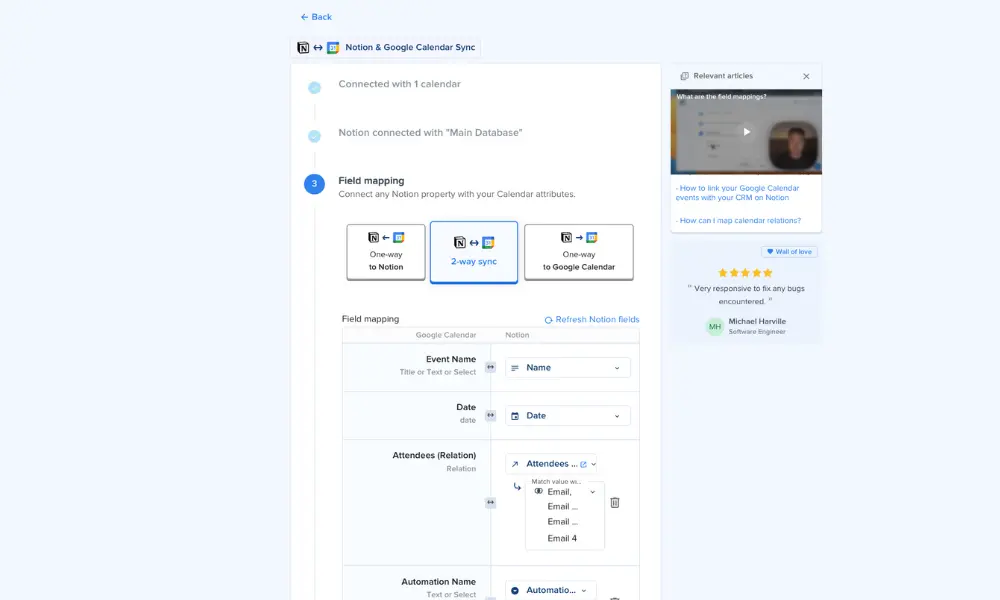Click the step 3 Field mapping circle
Image resolution: width=1000 pixels, height=600 pixels.
(314, 184)
